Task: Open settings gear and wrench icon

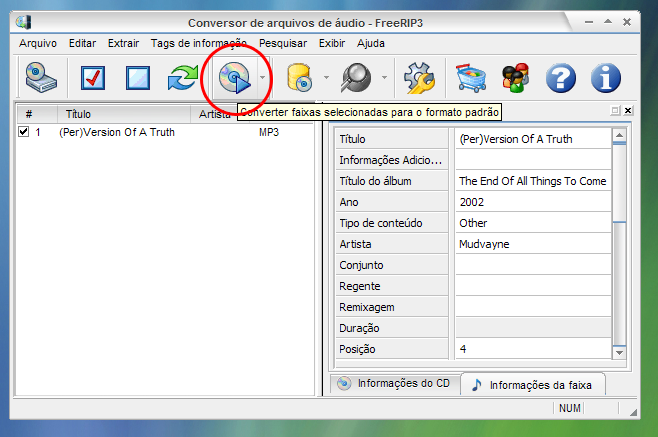Action: pos(419,78)
